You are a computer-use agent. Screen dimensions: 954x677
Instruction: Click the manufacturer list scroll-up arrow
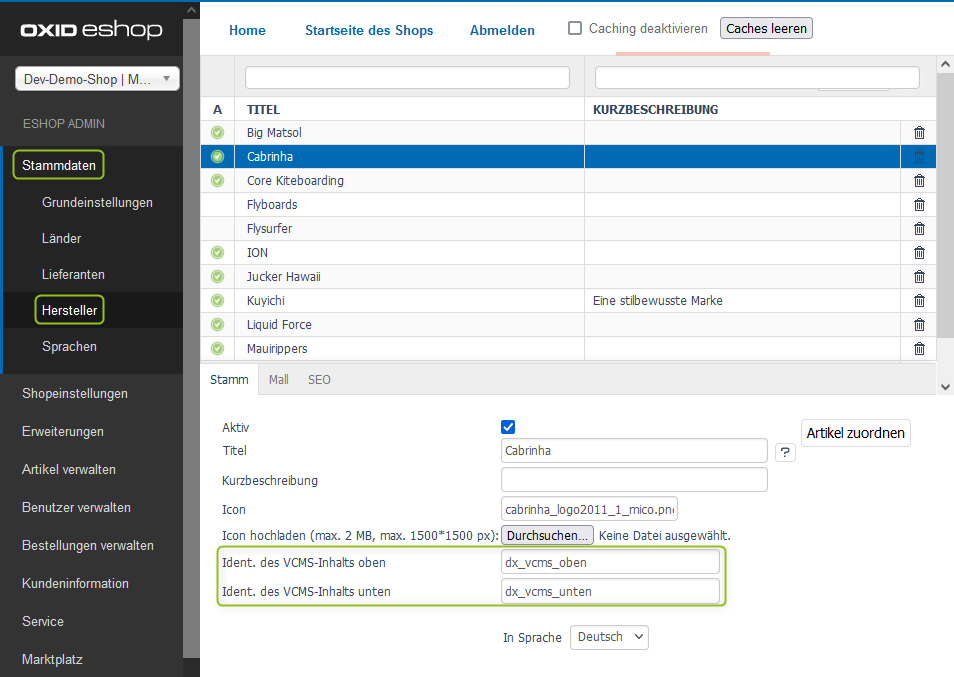945,63
